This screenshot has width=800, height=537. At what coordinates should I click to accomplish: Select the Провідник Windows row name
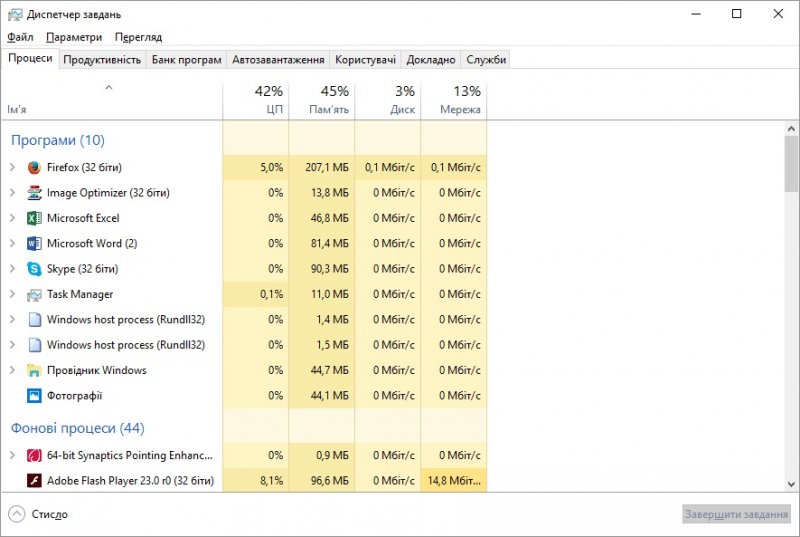pyautogui.click(x=96, y=370)
